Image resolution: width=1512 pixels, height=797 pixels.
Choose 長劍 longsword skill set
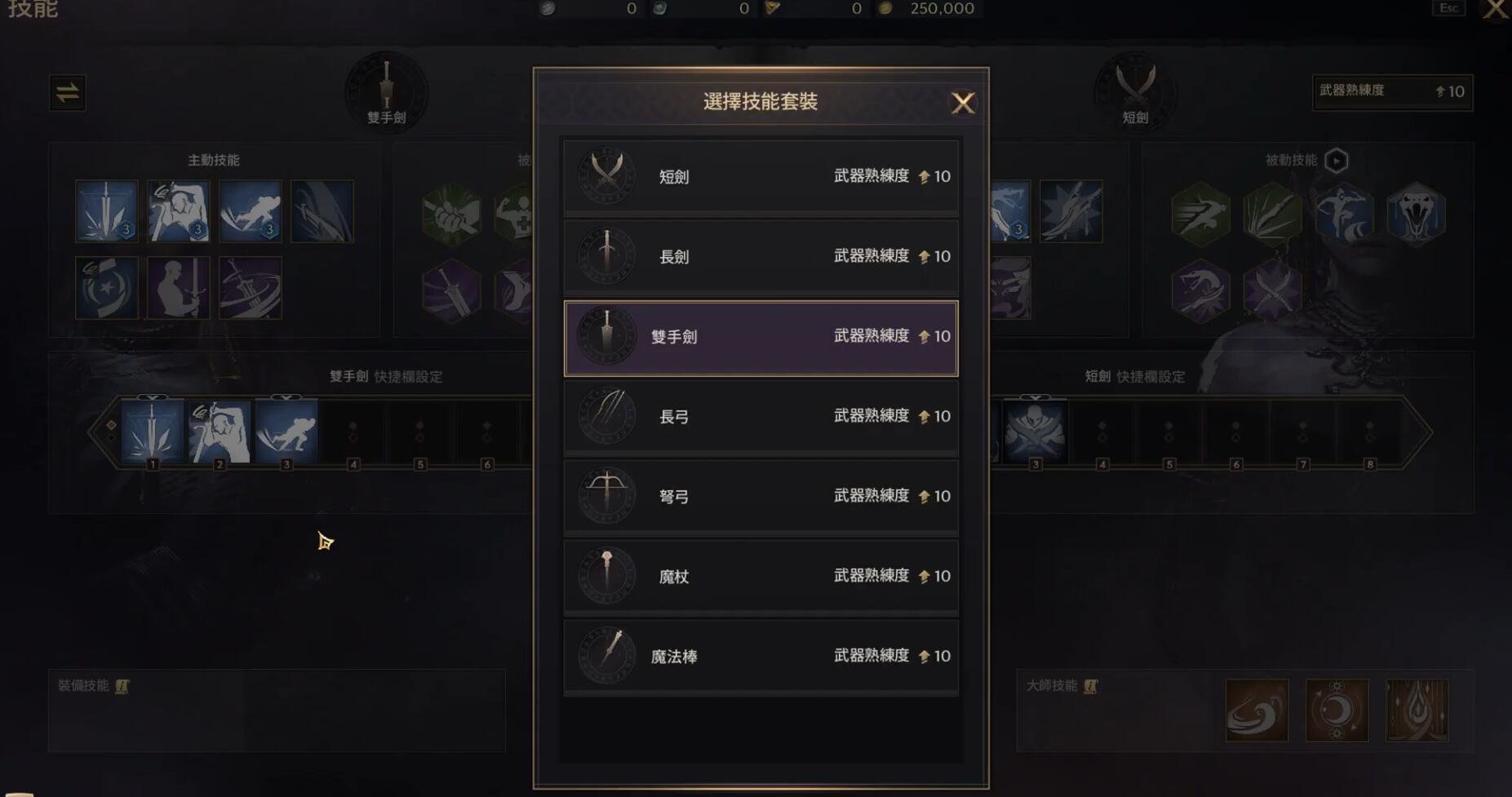760,256
